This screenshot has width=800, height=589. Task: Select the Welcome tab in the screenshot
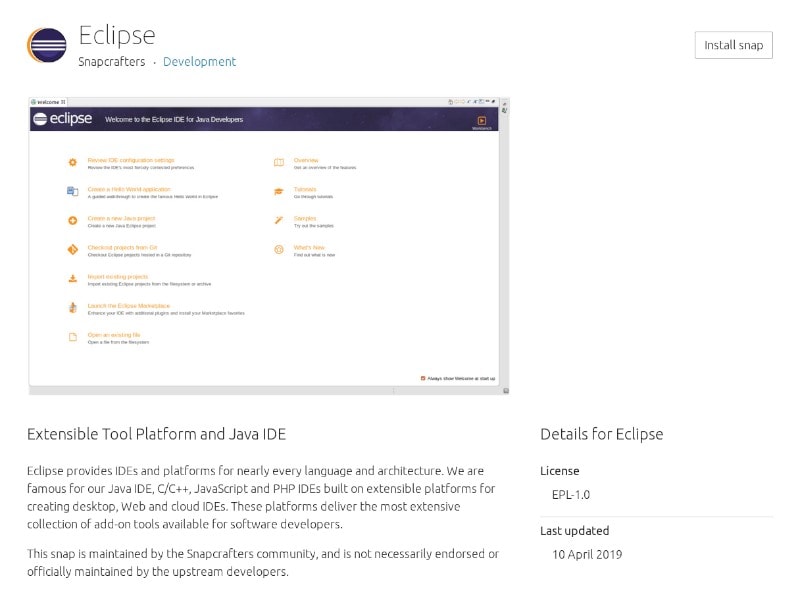[x=48, y=102]
